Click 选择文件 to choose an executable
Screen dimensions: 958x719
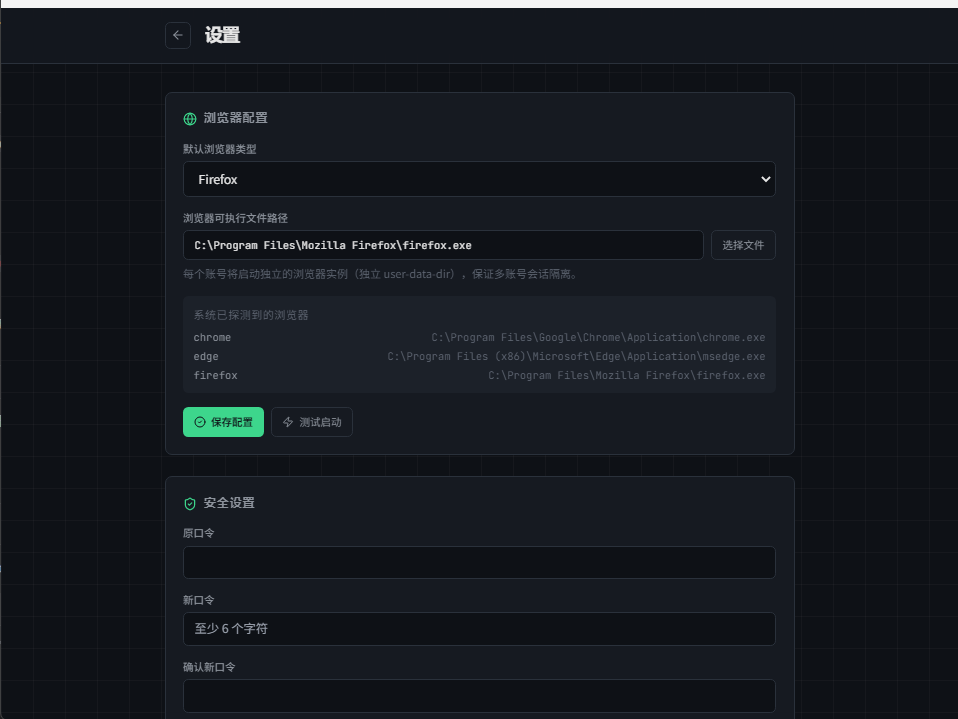click(743, 245)
